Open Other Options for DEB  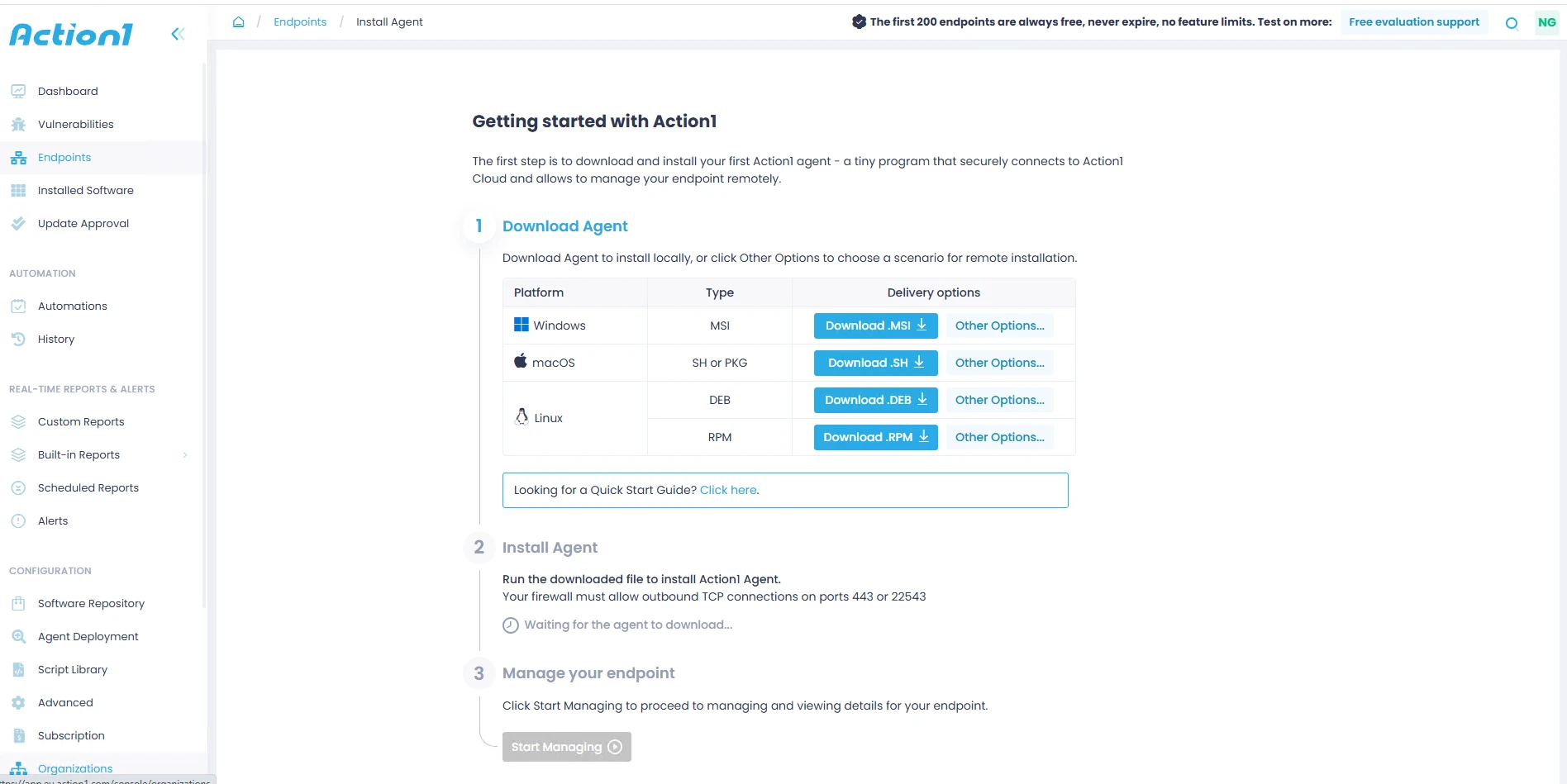pos(1000,400)
